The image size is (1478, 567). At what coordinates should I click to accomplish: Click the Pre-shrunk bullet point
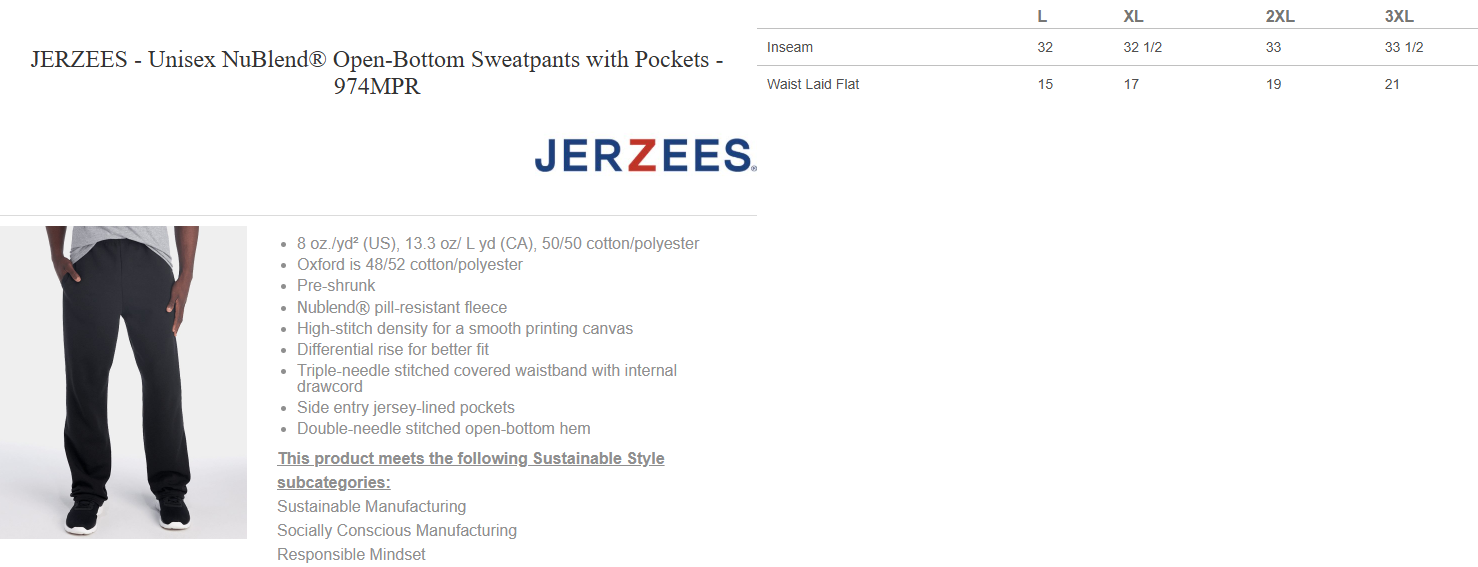coord(336,286)
